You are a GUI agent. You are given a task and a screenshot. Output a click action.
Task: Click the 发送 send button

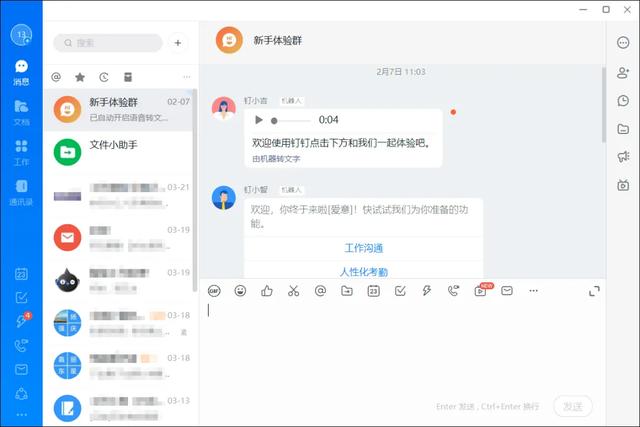coord(573,406)
